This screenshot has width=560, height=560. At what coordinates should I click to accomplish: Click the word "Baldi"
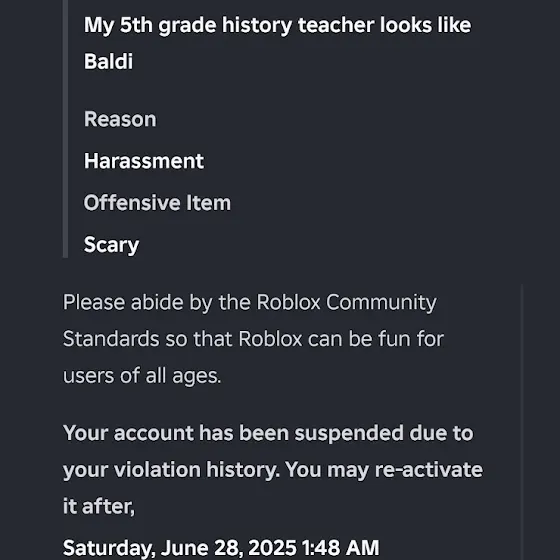pos(108,61)
